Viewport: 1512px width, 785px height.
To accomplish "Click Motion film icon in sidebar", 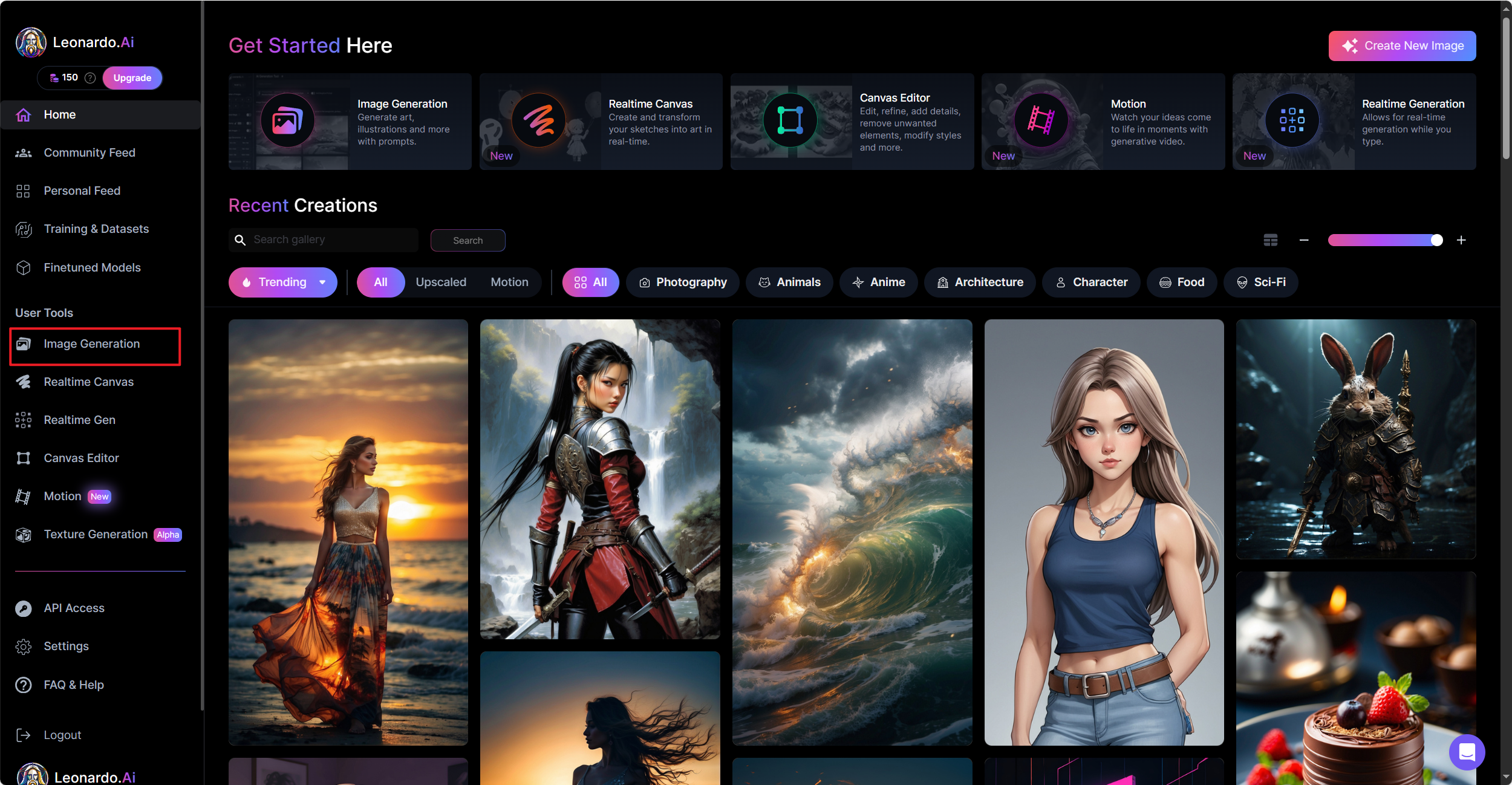I will 24,496.
